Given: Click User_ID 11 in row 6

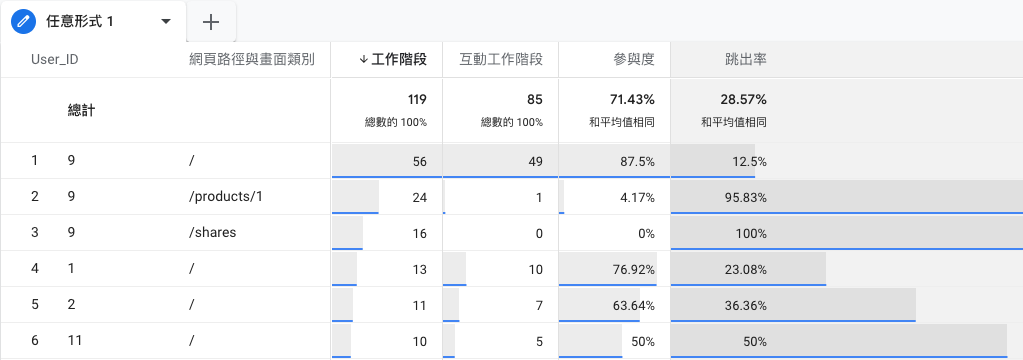Looking at the screenshot, I should click(75, 340).
